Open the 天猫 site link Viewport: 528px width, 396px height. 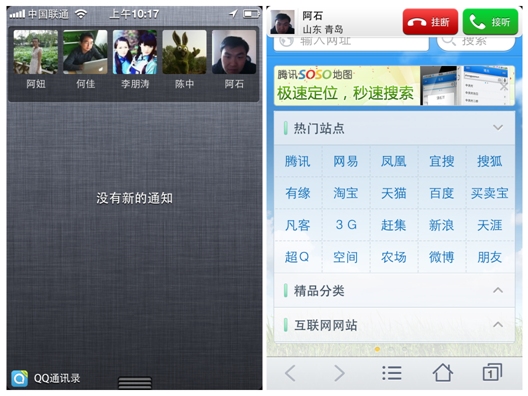coord(394,193)
